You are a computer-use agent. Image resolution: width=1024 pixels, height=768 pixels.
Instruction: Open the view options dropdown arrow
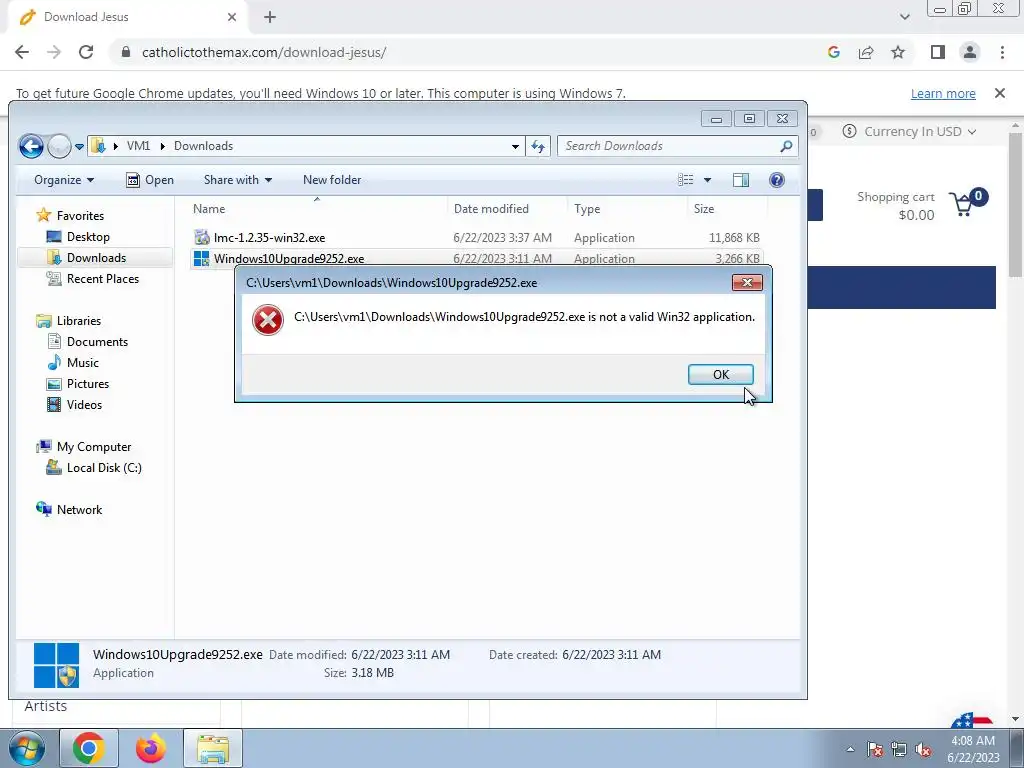707,180
